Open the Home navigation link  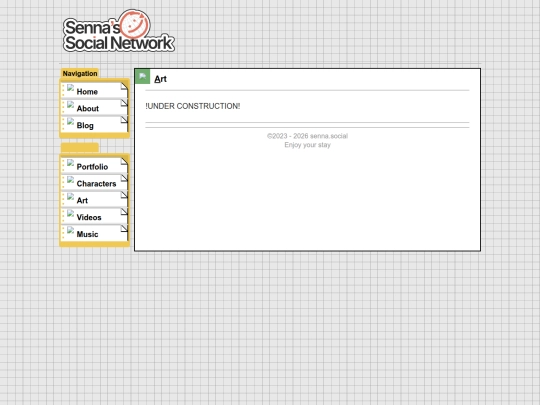point(94,91)
